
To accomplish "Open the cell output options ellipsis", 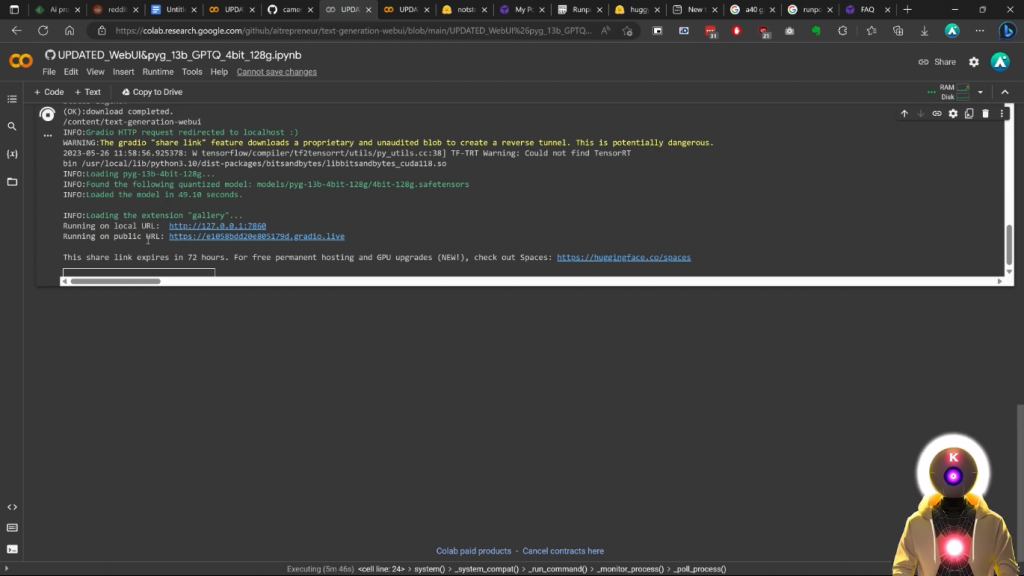I will click(48, 136).
